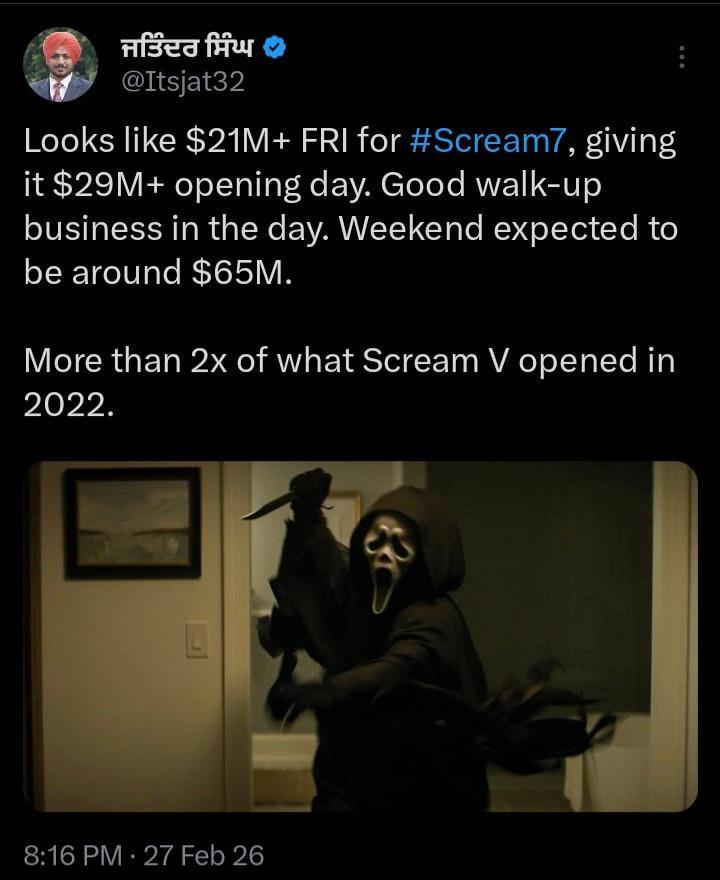Open the #Scream7 hashtag link
This screenshot has height=880, width=720.
click(x=487, y=141)
